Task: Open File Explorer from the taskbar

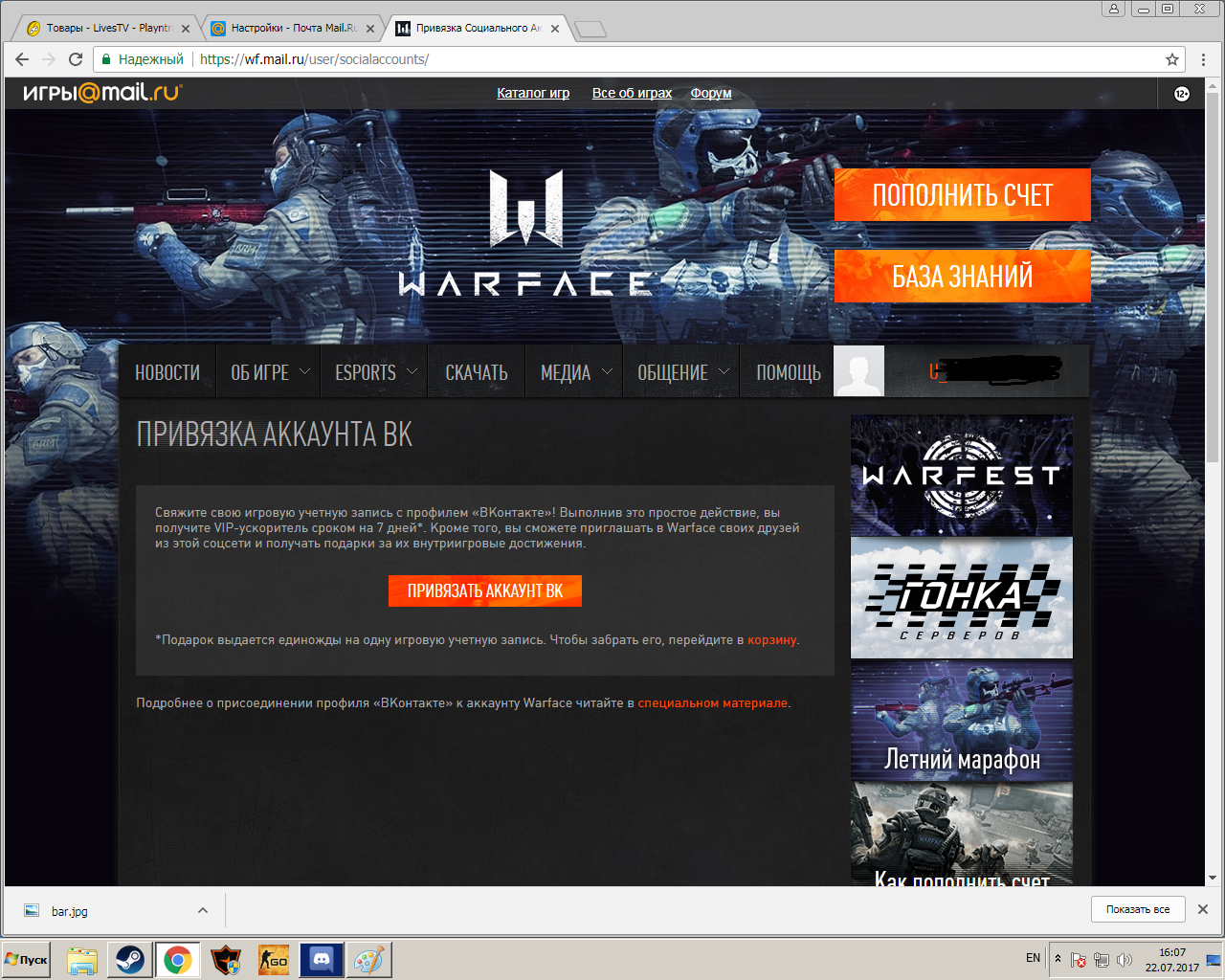Action: [x=82, y=960]
